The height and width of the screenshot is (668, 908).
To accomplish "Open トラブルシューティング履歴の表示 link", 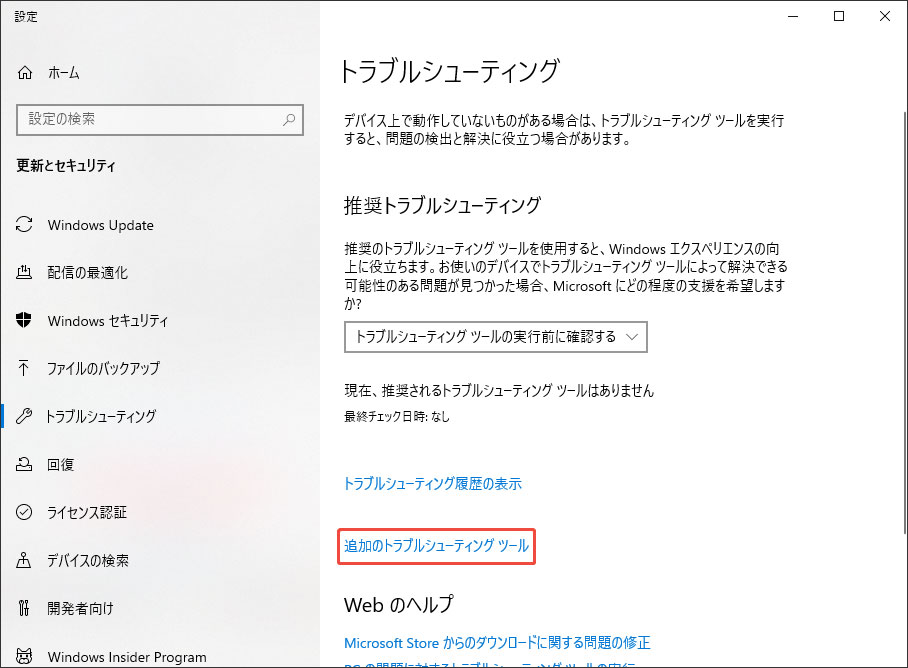I will 433,483.
